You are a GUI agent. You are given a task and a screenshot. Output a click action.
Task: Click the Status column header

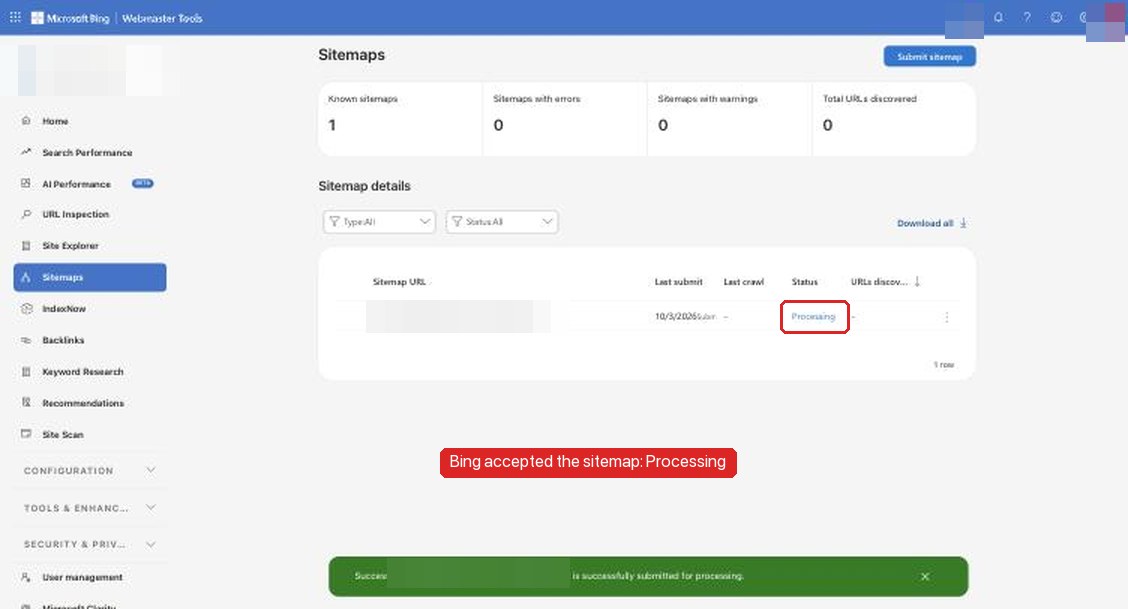[x=804, y=282]
